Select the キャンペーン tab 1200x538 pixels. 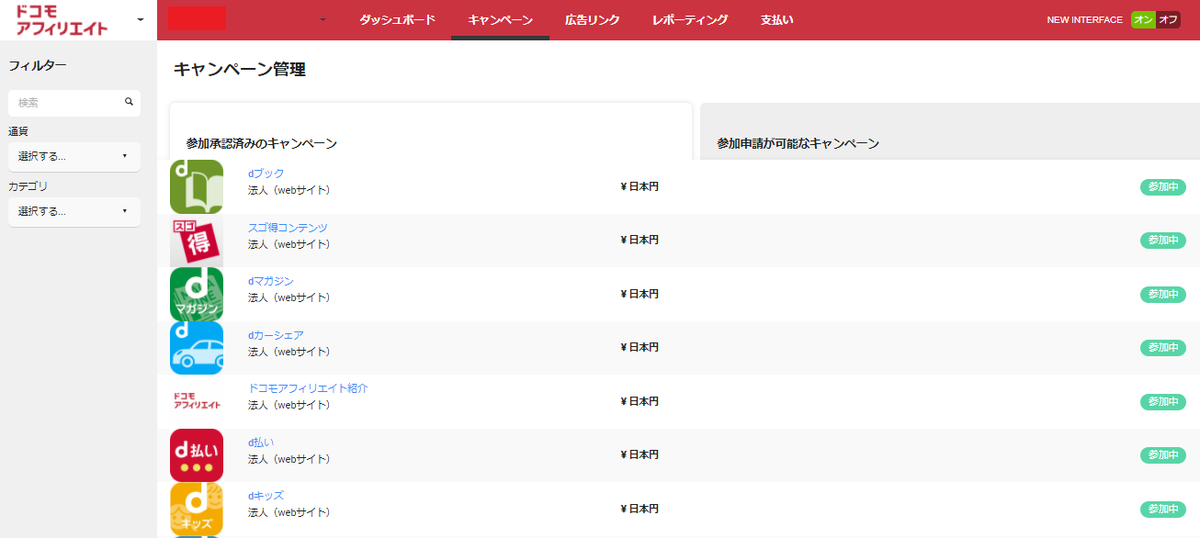500,20
